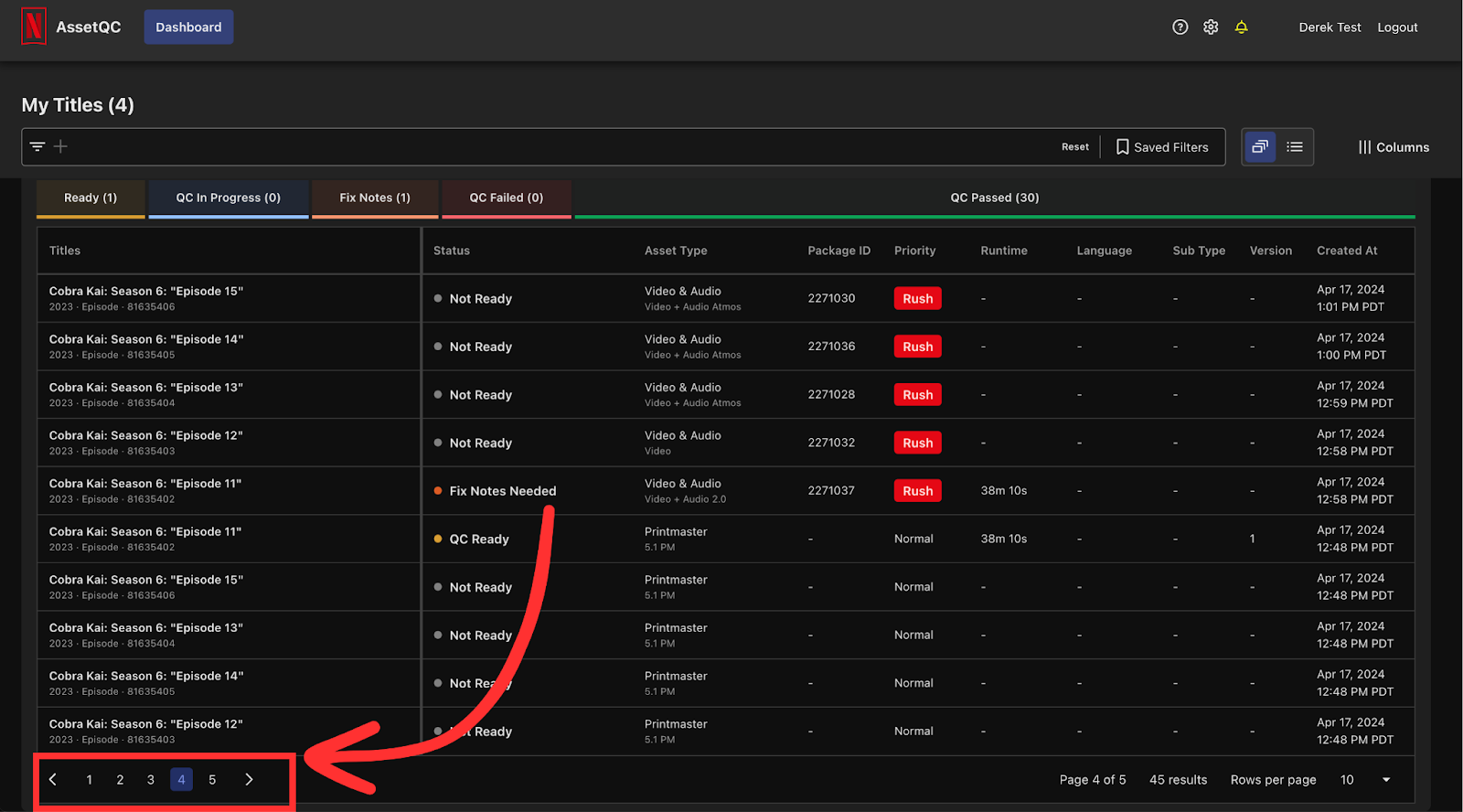
Task: Click My Titles (4) heading
Action: tap(78, 105)
